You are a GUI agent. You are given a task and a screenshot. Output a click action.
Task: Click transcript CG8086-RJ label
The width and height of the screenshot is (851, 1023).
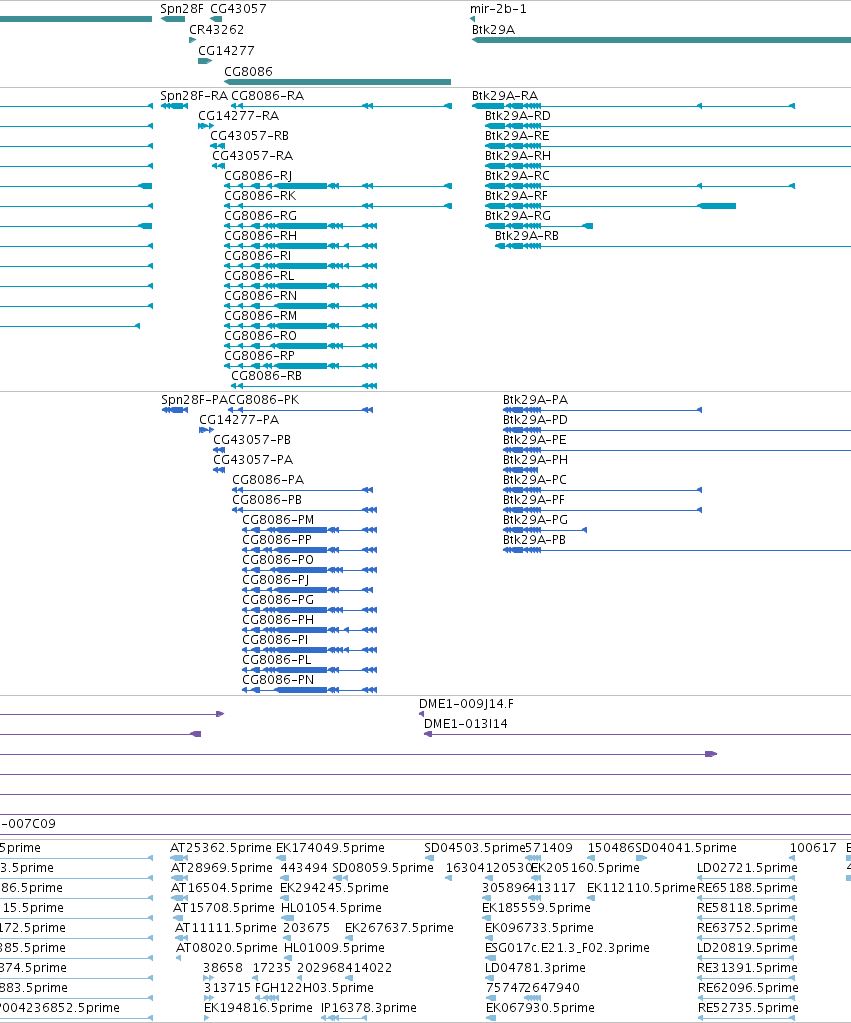pos(258,176)
